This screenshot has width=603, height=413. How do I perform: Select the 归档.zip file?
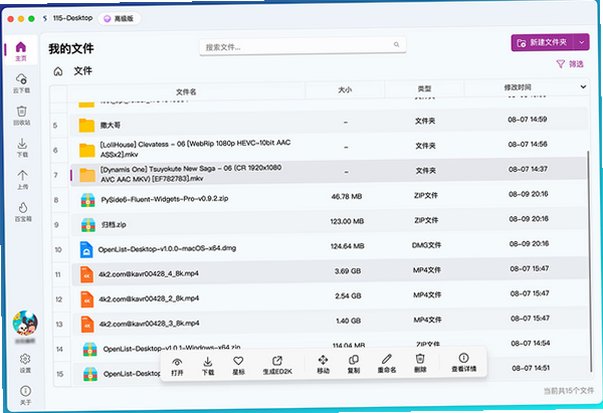[x=329, y=223]
